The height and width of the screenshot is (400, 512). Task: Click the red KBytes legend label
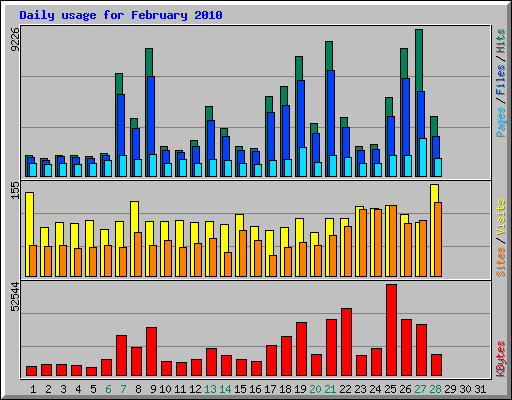tap(501, 359)
